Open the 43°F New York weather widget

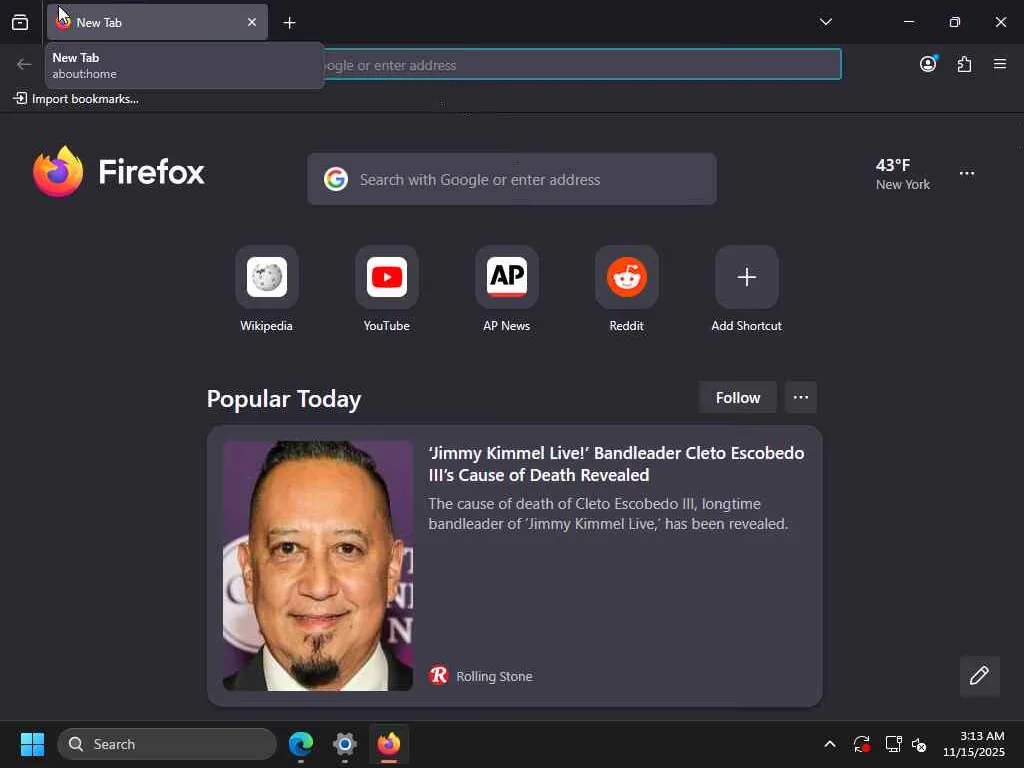click(903, 174)
